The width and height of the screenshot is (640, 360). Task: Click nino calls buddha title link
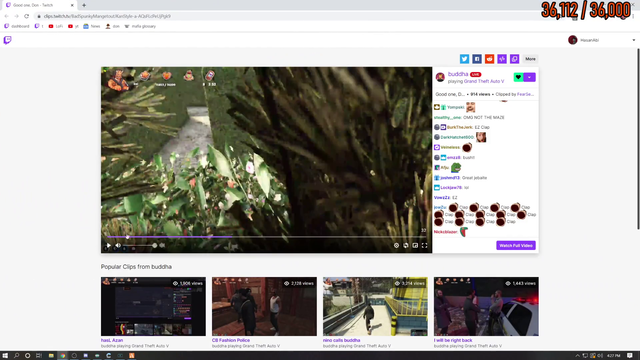click(x=341, y=340)
